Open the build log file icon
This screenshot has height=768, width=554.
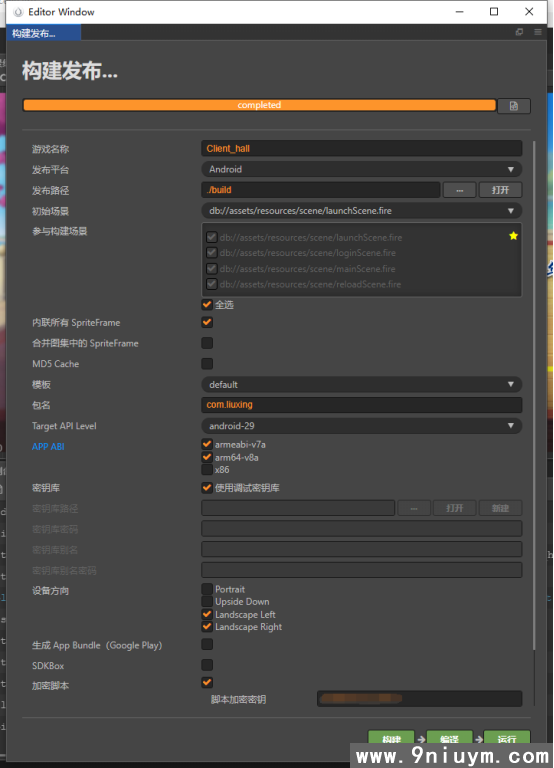click(x=513, y=106)
